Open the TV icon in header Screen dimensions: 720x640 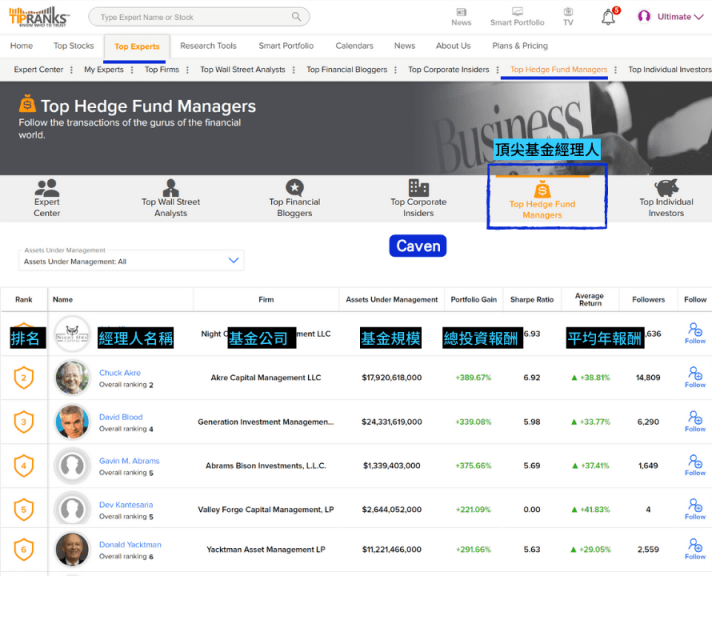coord(568,13)
